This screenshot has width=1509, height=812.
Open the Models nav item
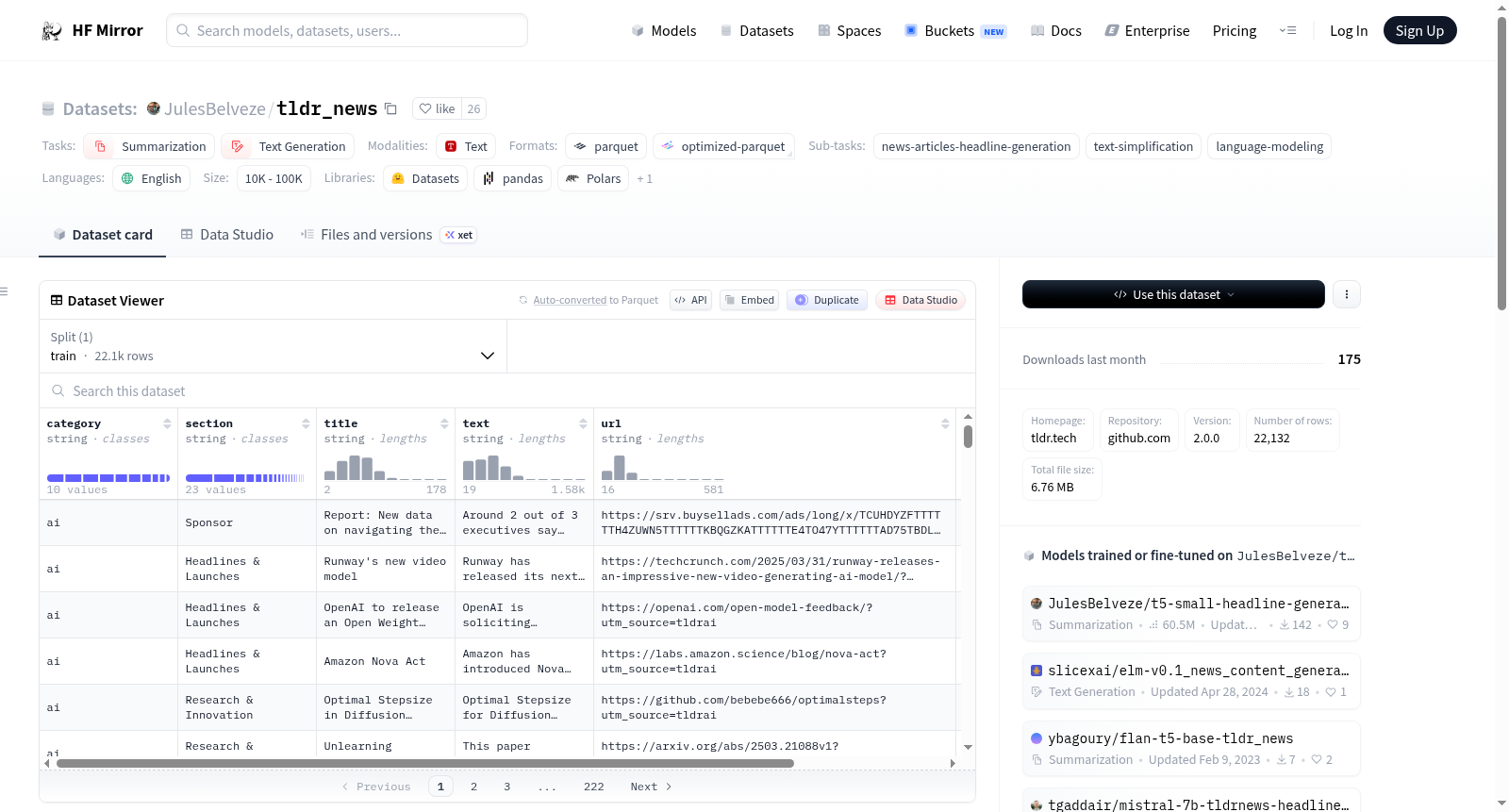click(664, 31)
